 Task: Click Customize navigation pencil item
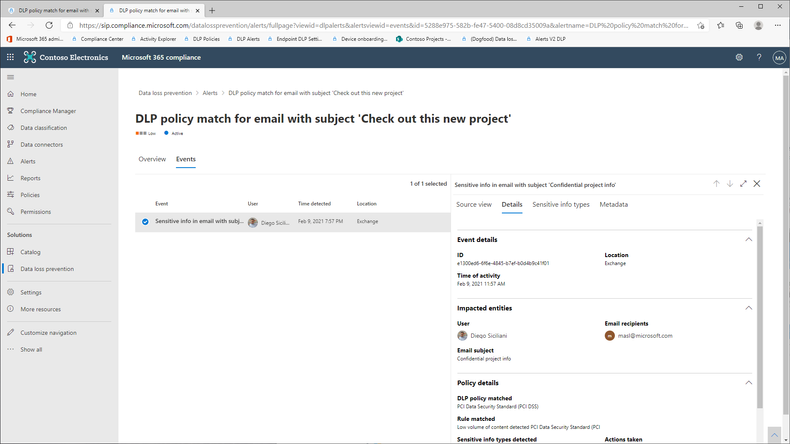48,333
